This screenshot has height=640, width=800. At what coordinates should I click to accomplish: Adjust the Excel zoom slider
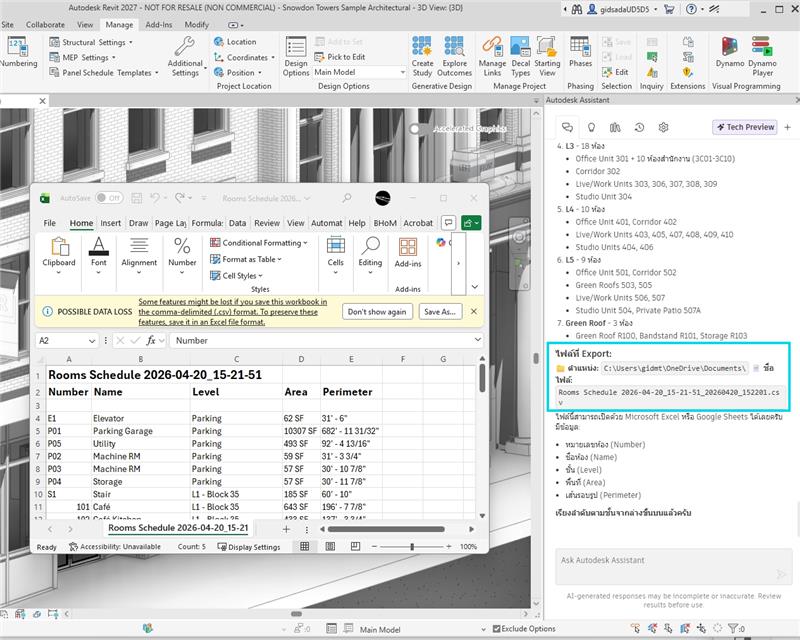(413, 547)
